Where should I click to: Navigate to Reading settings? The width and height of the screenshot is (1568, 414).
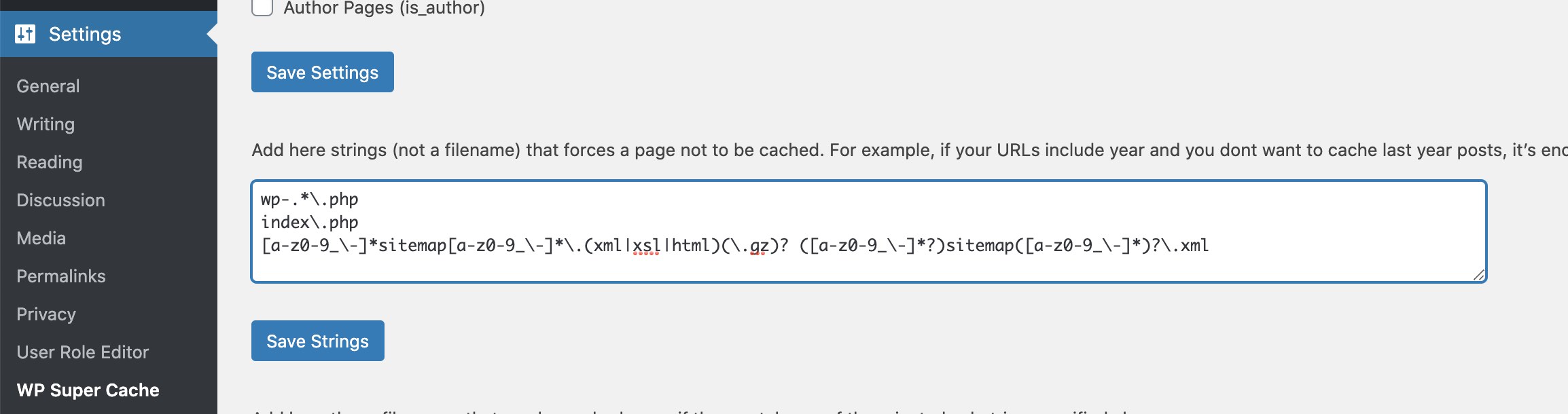click(50, 162)
